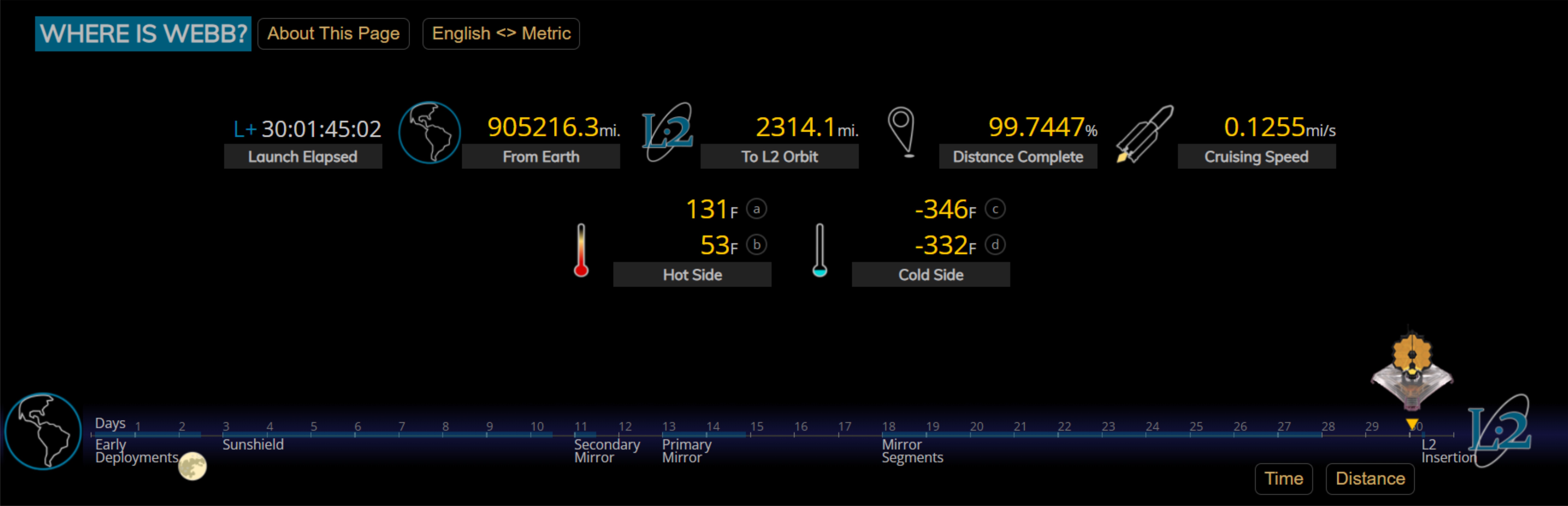Image resolution: width=1568 pixels, height=506 pixels.
Task: Click the Sunshield label on the timeline
Action: 253,445
